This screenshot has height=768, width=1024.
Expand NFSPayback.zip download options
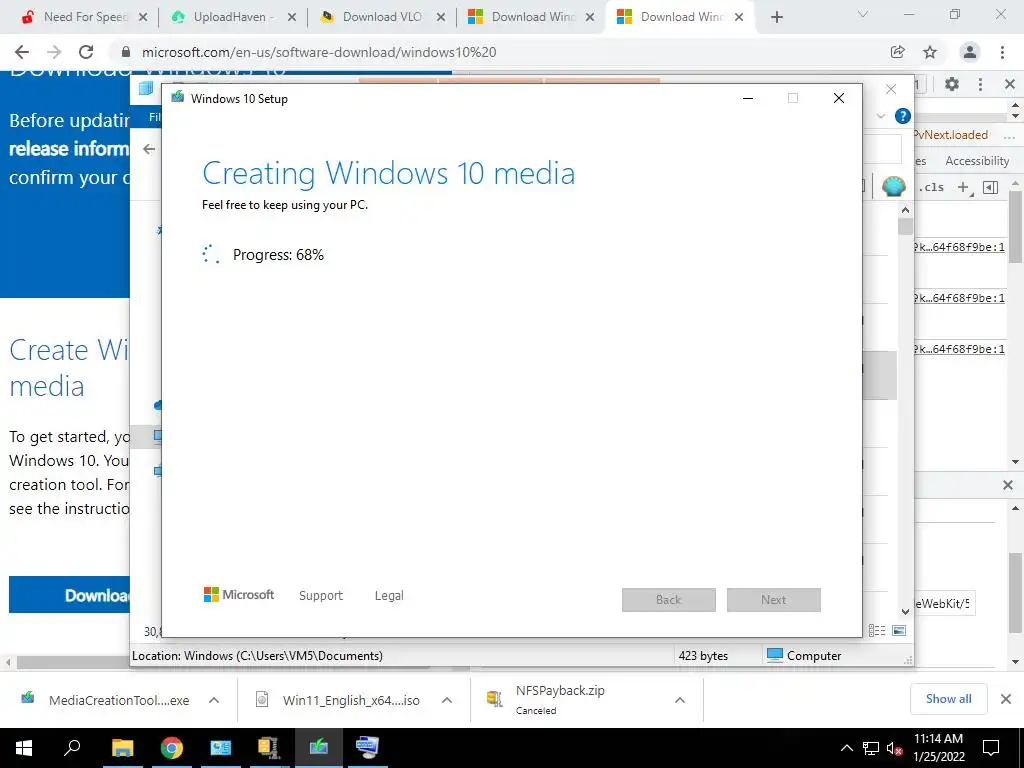pyautogui.click(x=680, y=700)
